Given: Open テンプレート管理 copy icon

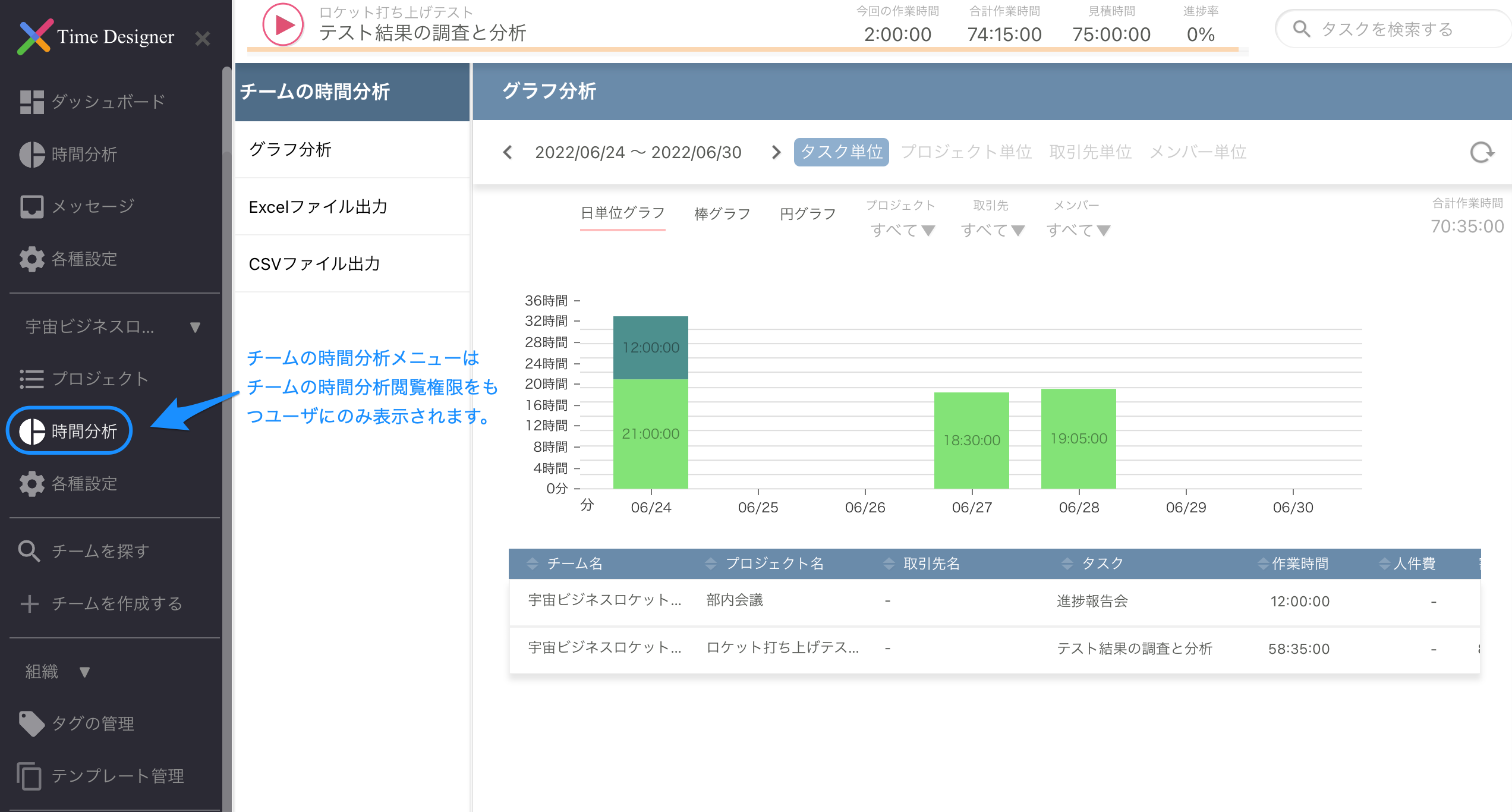Looking at the screenshot, I should [29, 776].
